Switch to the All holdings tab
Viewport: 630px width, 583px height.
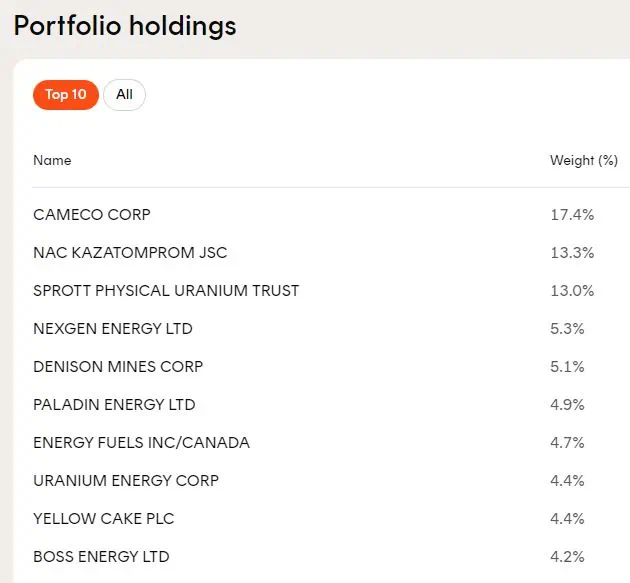(124, 95)
